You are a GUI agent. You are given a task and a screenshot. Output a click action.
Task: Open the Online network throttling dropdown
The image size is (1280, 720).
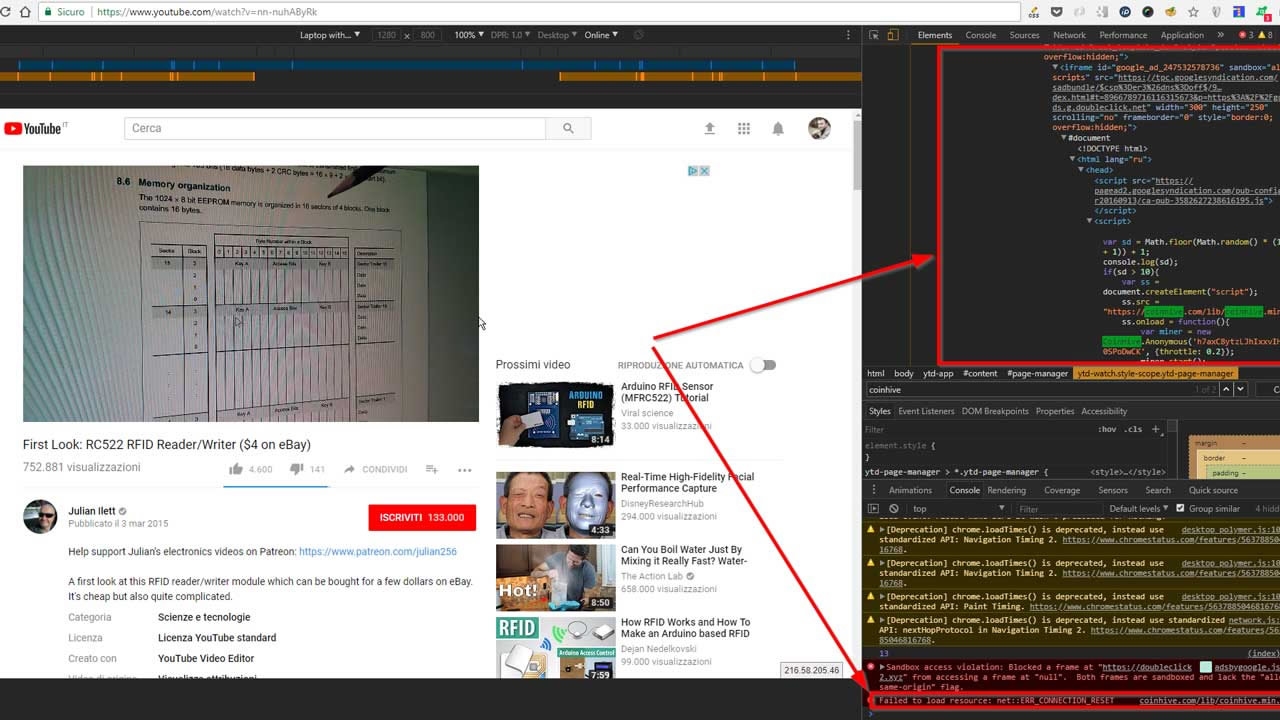[601, 35]
